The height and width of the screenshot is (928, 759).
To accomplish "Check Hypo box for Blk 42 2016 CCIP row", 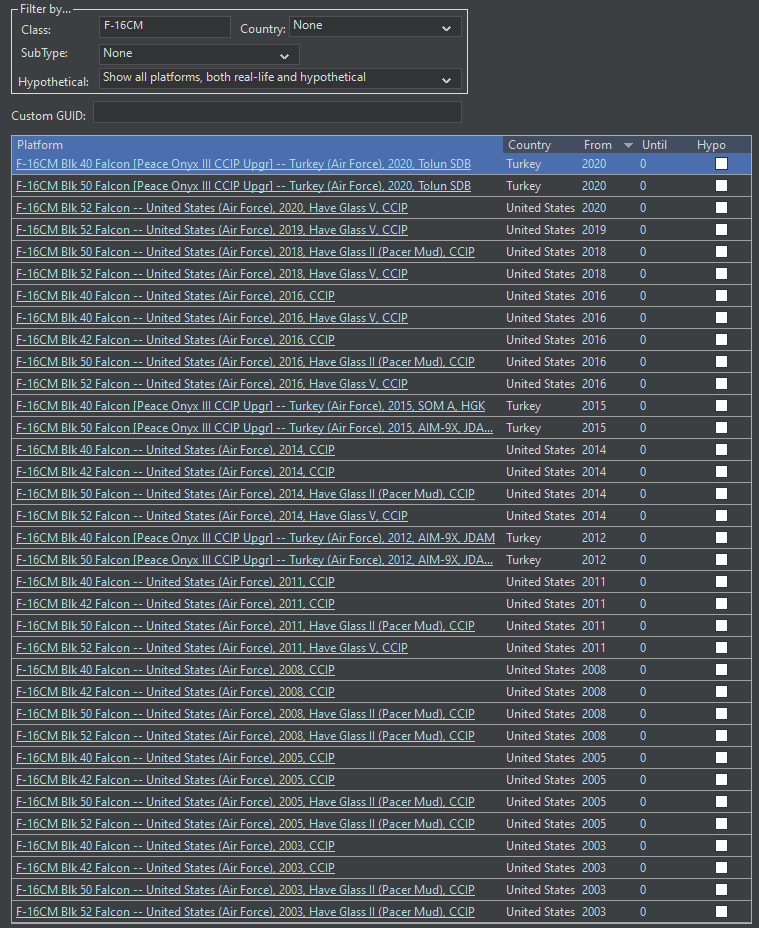I will coord(721,340).
